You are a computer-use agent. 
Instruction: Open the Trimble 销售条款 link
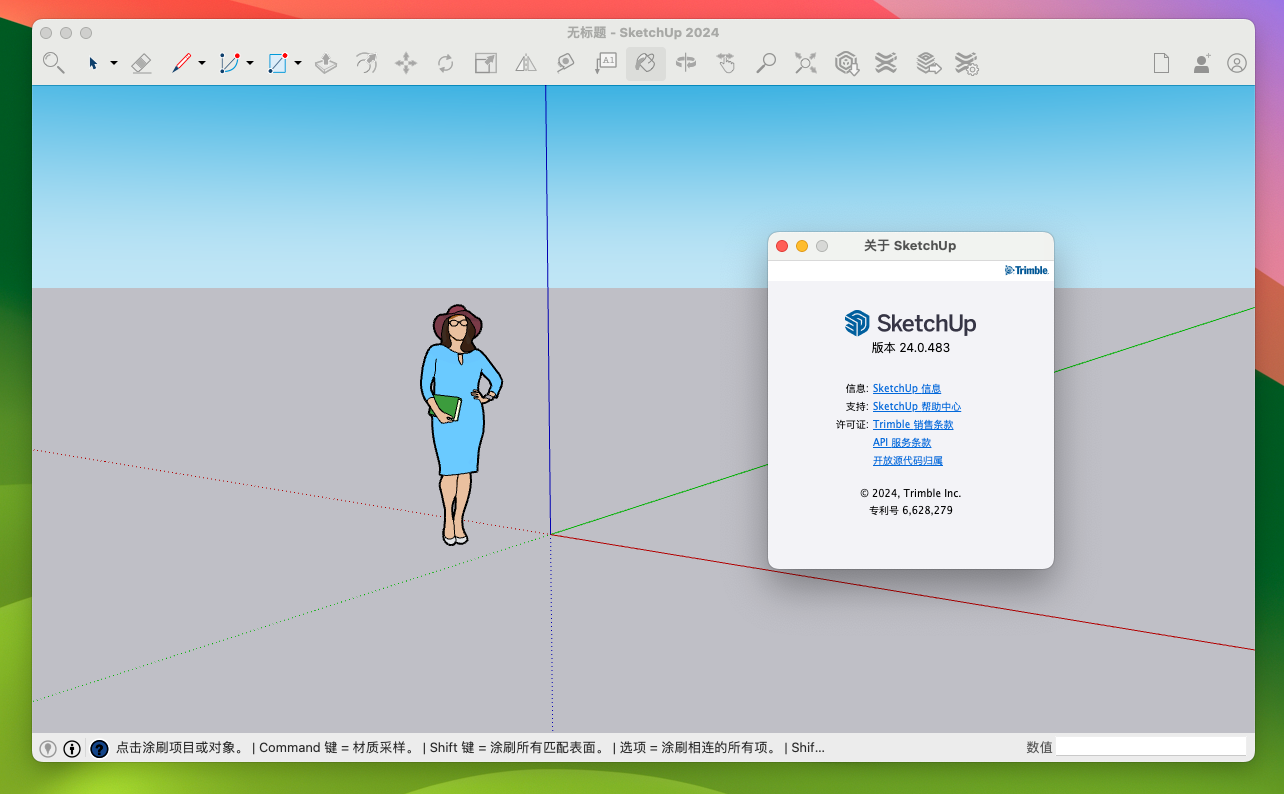click(913, 424)
